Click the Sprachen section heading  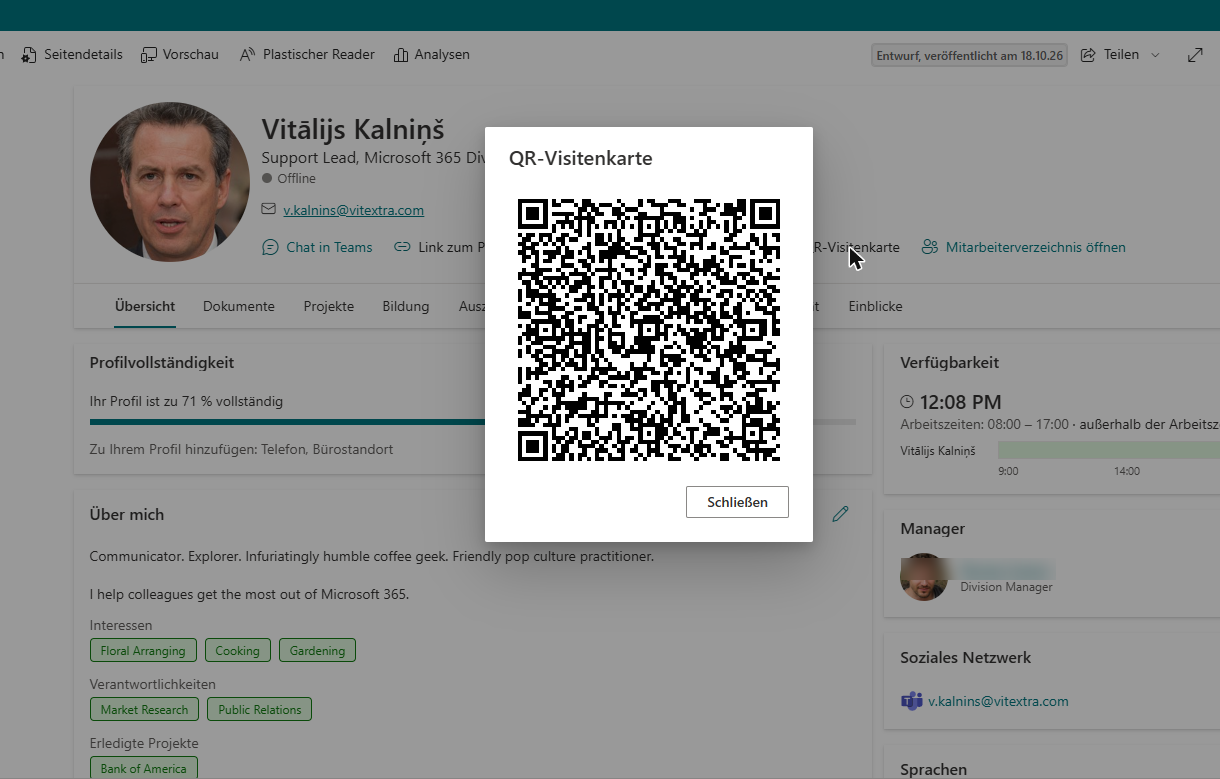pyautogui.click(x=933, y=769)
